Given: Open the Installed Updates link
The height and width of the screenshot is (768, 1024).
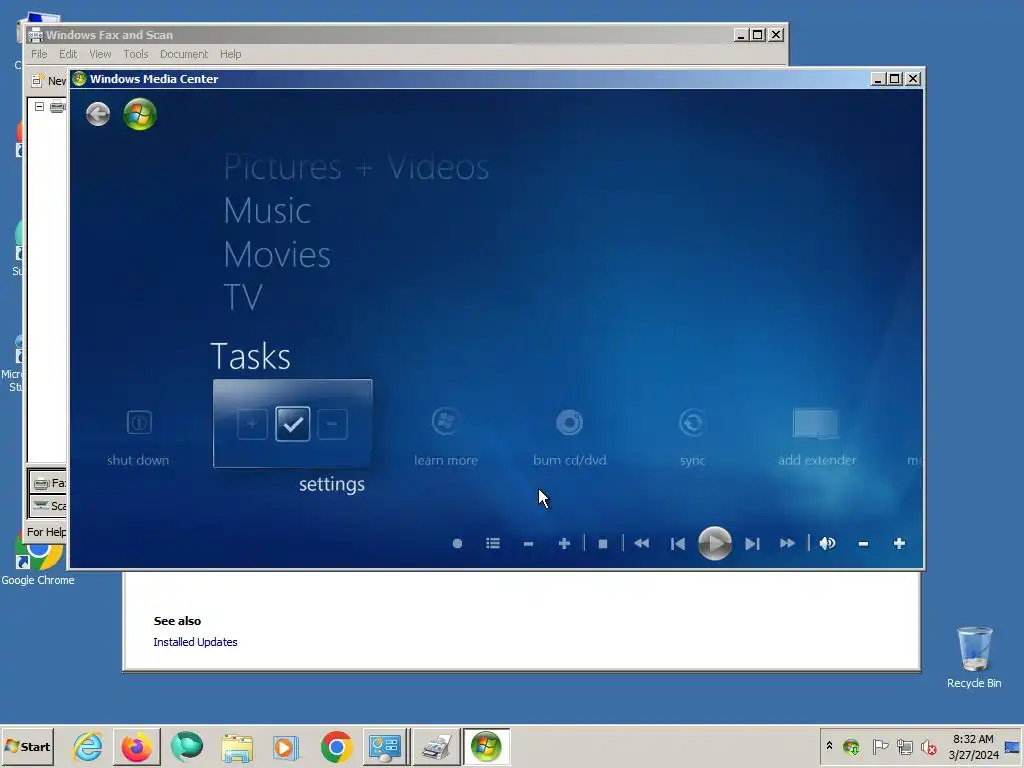Looking at the screenshot, I should click(x=195, y=642).
